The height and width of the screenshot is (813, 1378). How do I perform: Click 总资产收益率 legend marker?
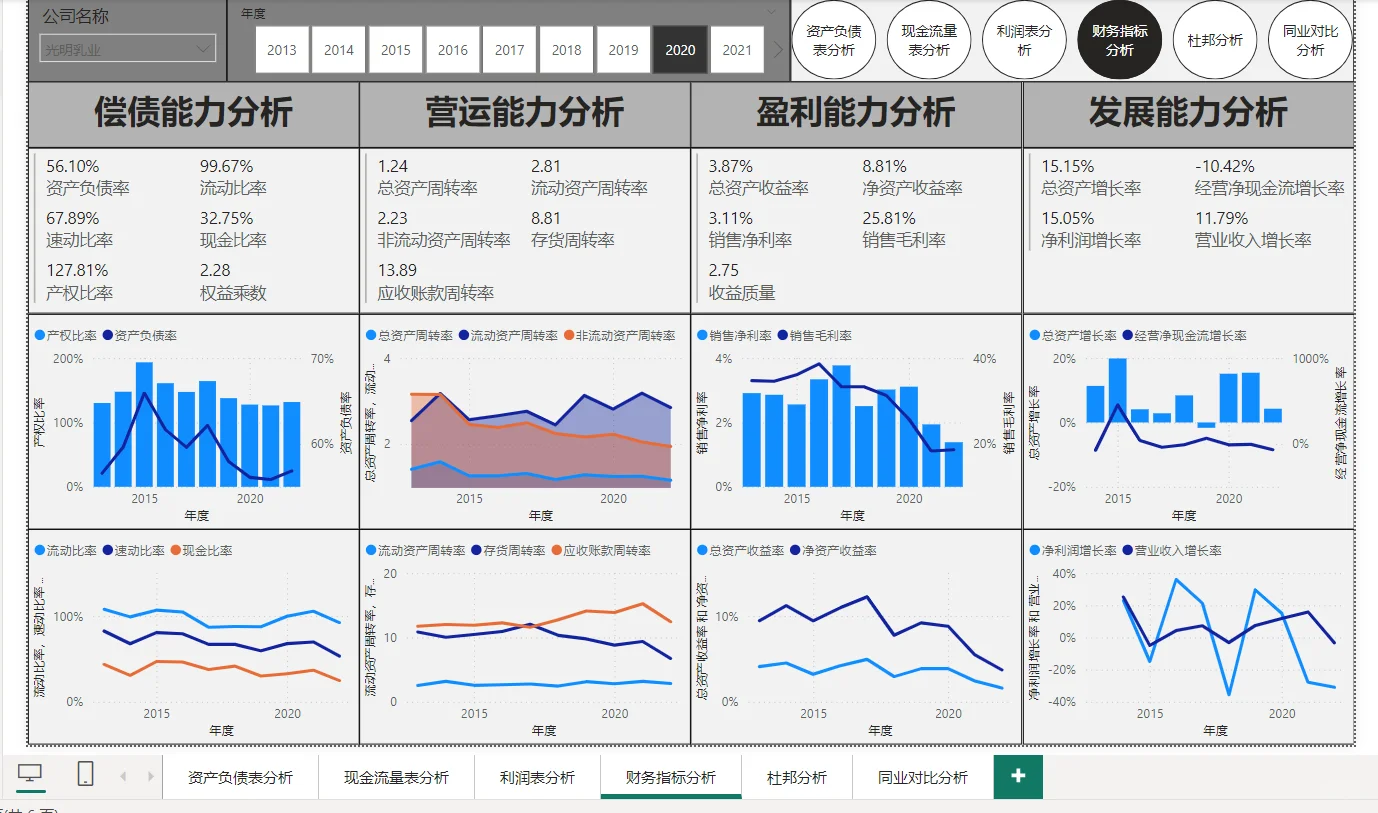pos(702,551)
